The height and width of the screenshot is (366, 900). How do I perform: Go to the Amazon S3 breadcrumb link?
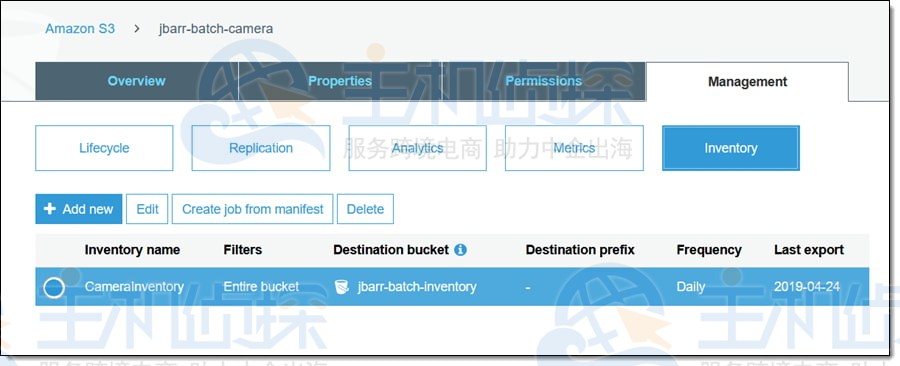coord(80,28)
